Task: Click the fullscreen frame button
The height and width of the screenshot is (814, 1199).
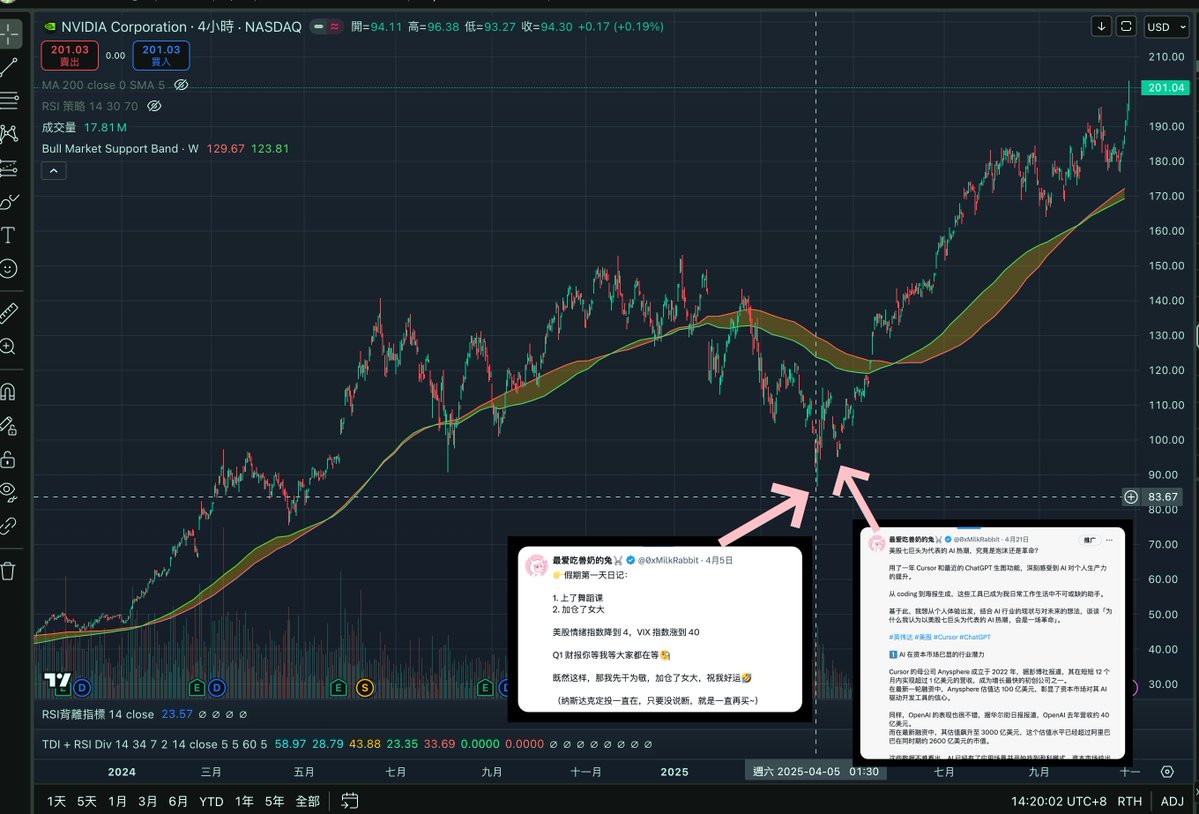Action: coord(1126,27)
